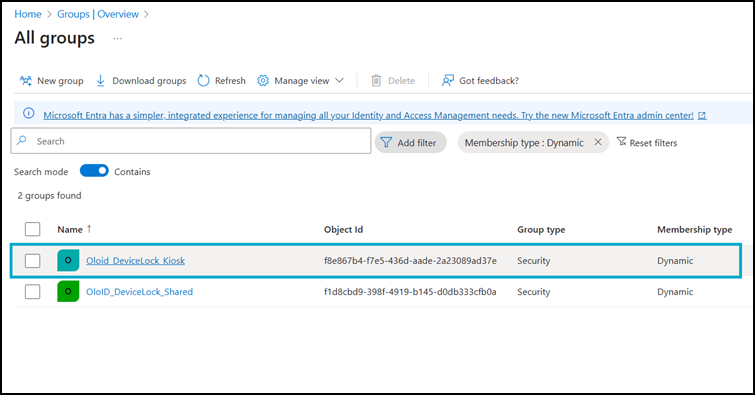Click the Got feedback person icon
Viewport: 755px width, 395px height.
(x=448, y=80)
